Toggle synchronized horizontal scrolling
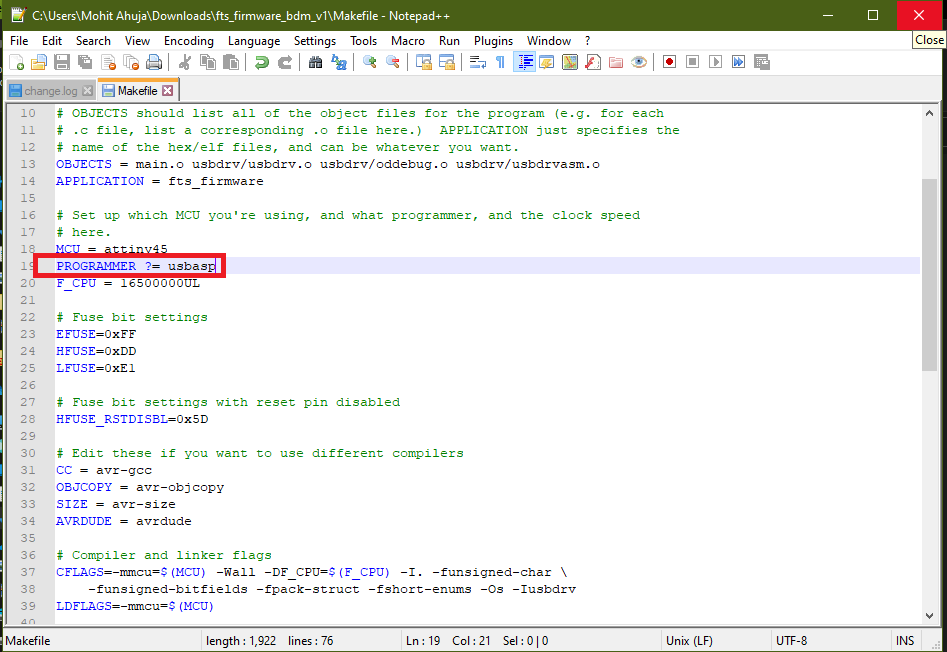This screenshot has width=947, height=652. pyautogui.click(x=447, y=62)
